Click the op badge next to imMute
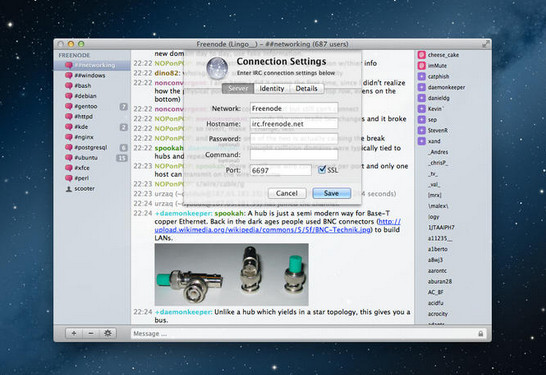546x375 pixels. (422, 65)
